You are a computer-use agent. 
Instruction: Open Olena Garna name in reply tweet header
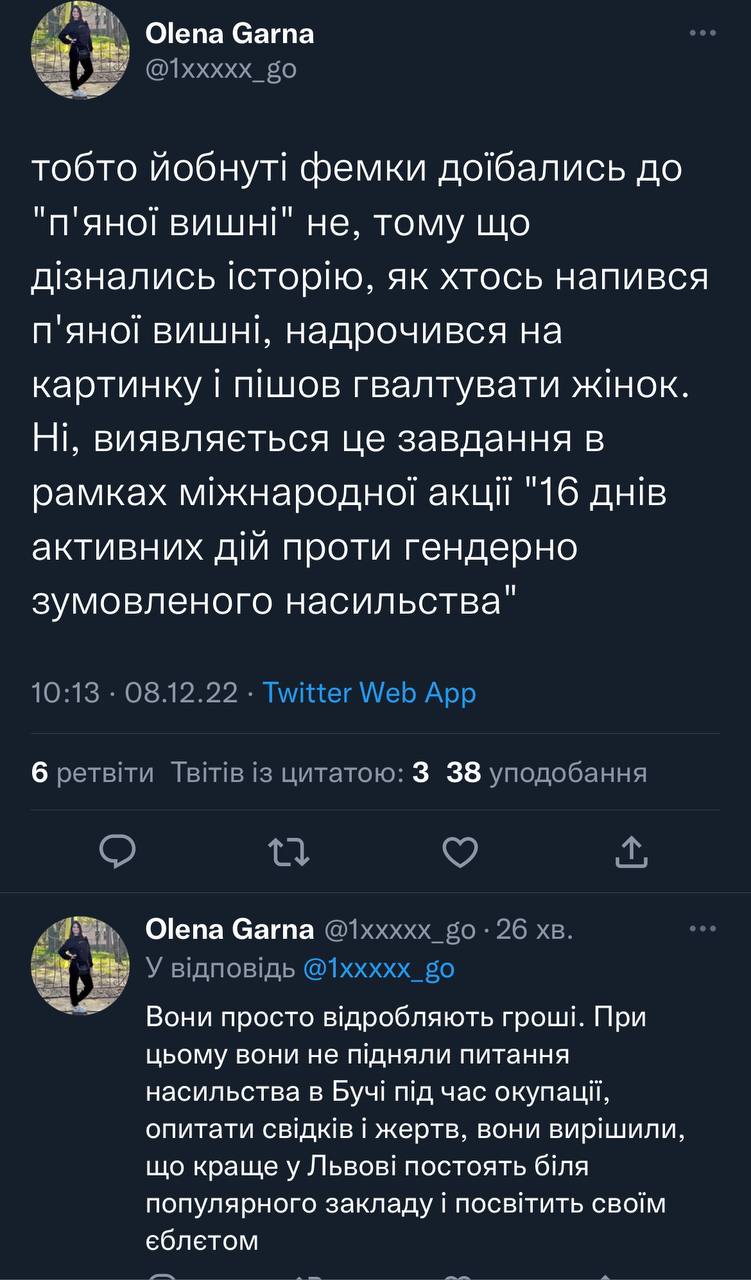229,930
